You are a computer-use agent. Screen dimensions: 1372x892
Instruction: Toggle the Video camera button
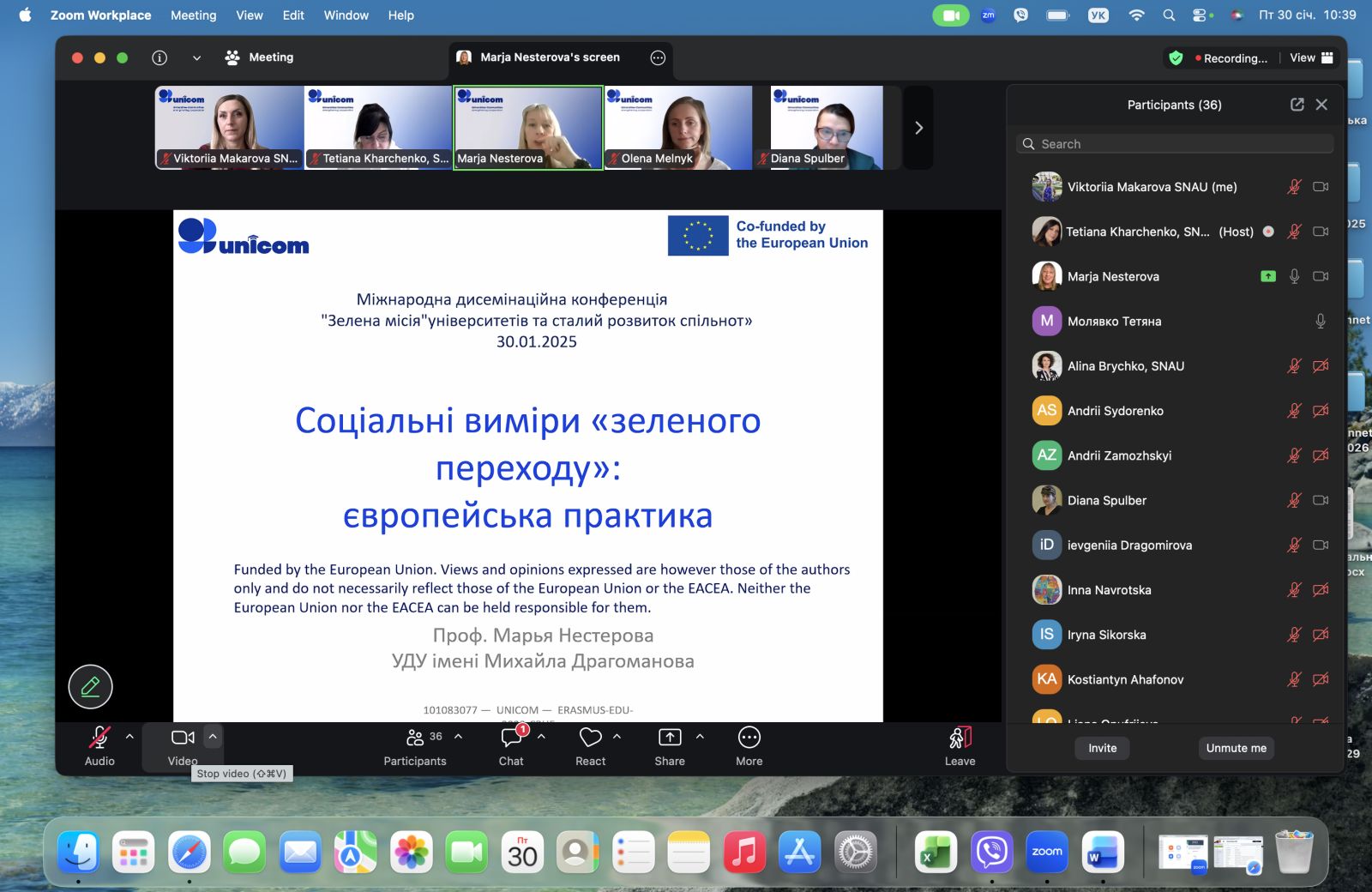[x=183, y=738]
